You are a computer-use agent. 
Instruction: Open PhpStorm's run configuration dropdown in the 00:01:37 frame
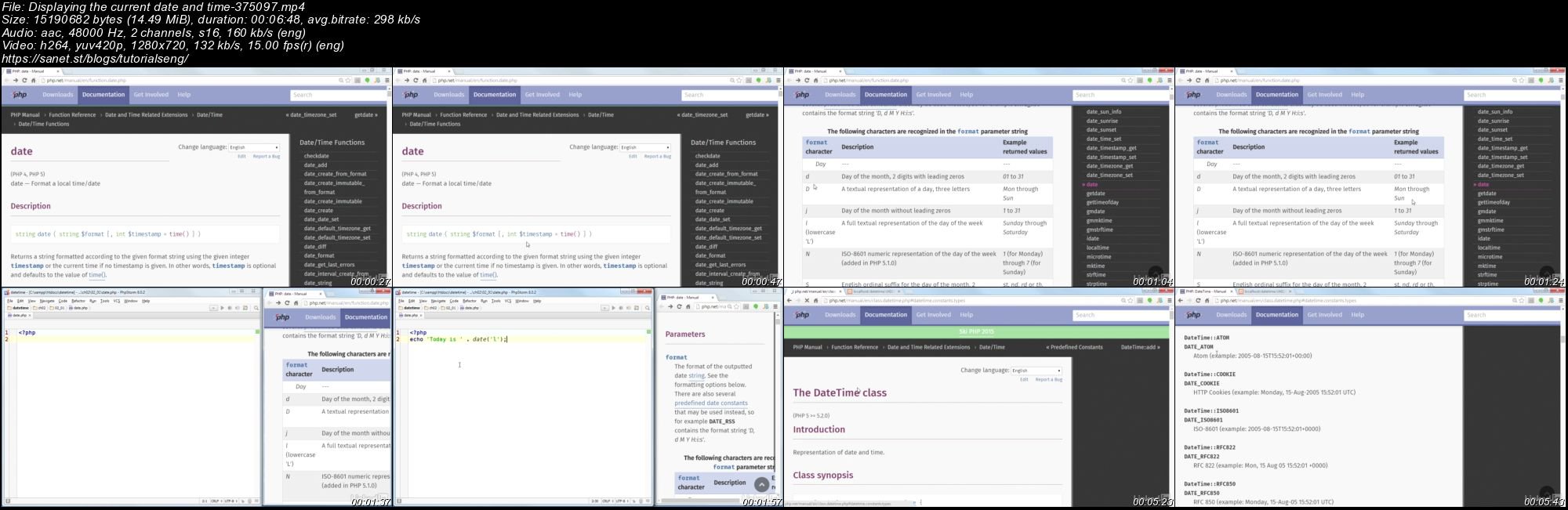coord(213,308)
